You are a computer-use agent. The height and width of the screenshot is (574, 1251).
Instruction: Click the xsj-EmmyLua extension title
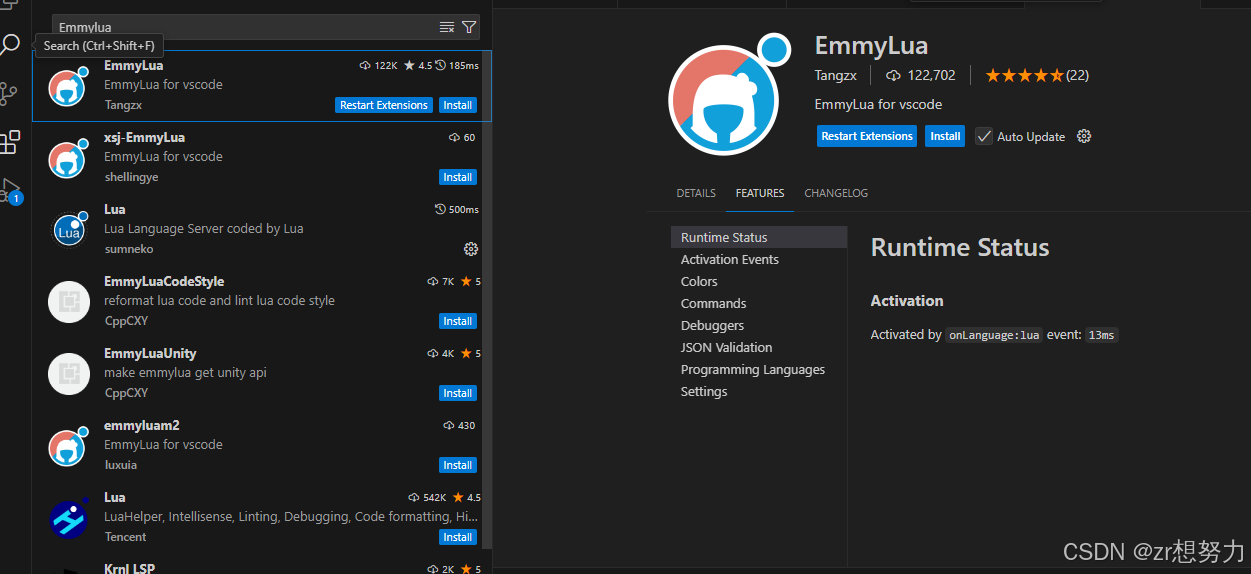(x=144, y=137)
